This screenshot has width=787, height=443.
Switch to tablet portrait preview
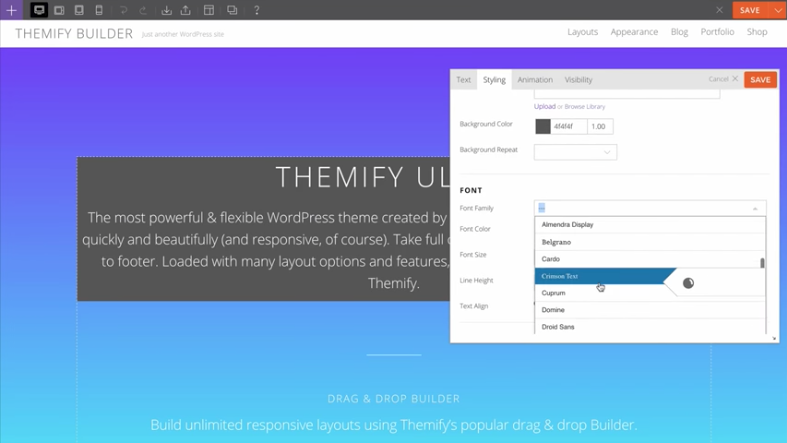point(79,10)
